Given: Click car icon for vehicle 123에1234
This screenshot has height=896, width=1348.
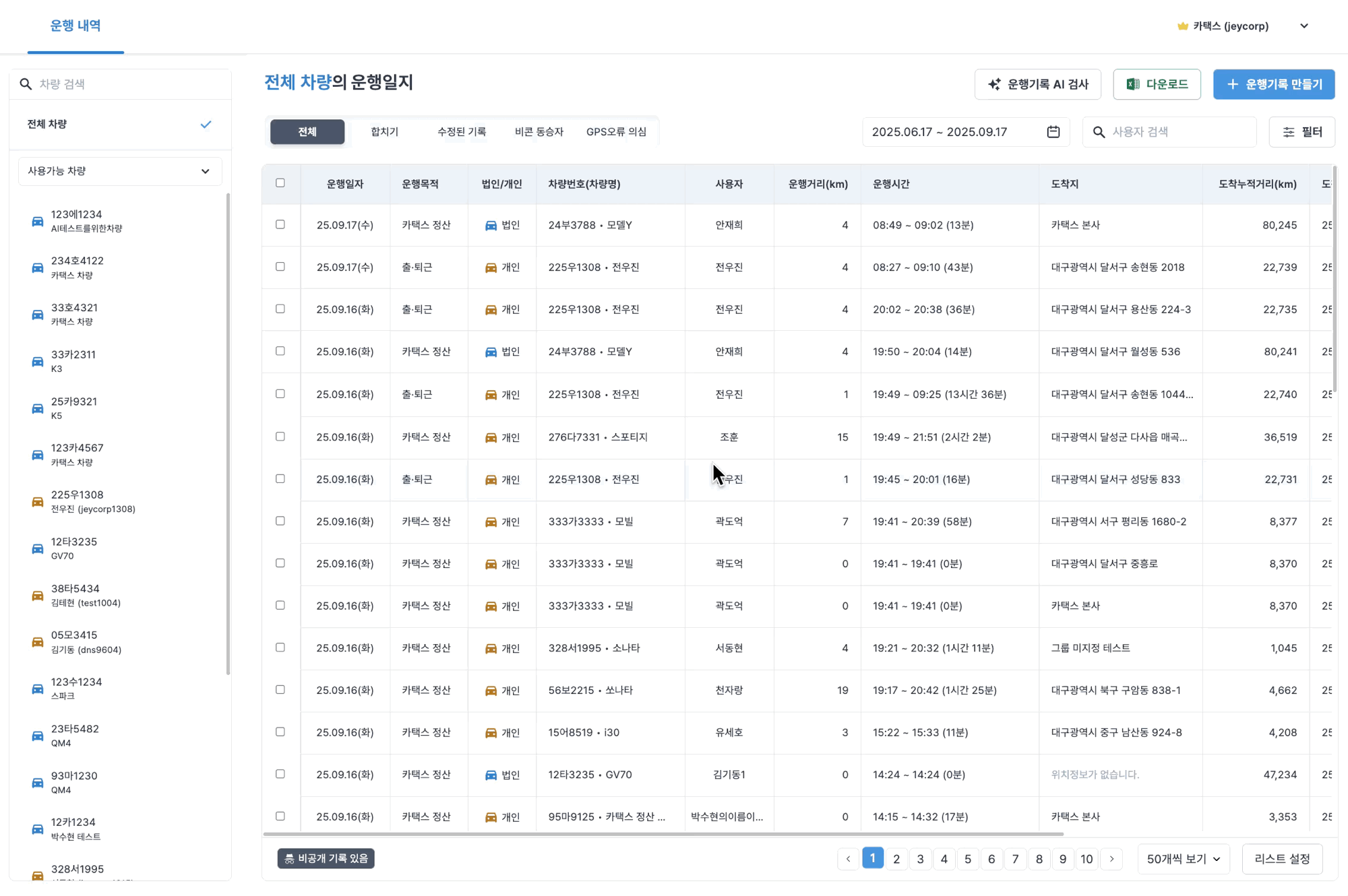Looking at the screenshot, I should click(x=38, y=221).
